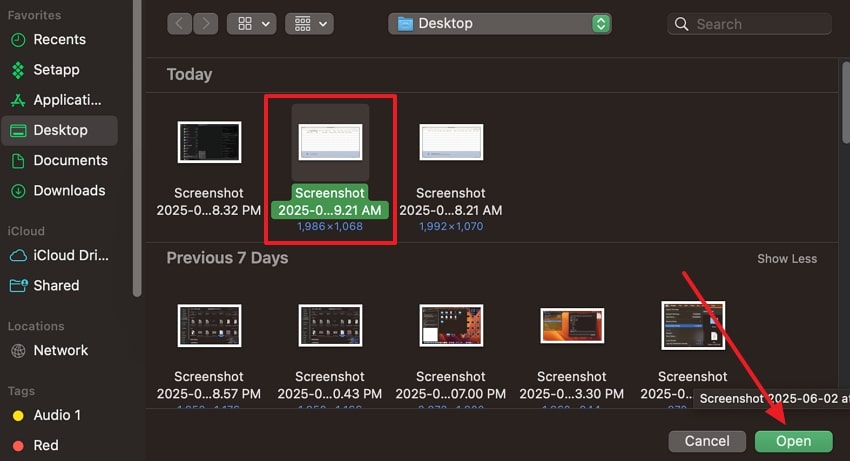Click the Search field
Viewport: 850px width, 461px height.
tap(750, 23)
